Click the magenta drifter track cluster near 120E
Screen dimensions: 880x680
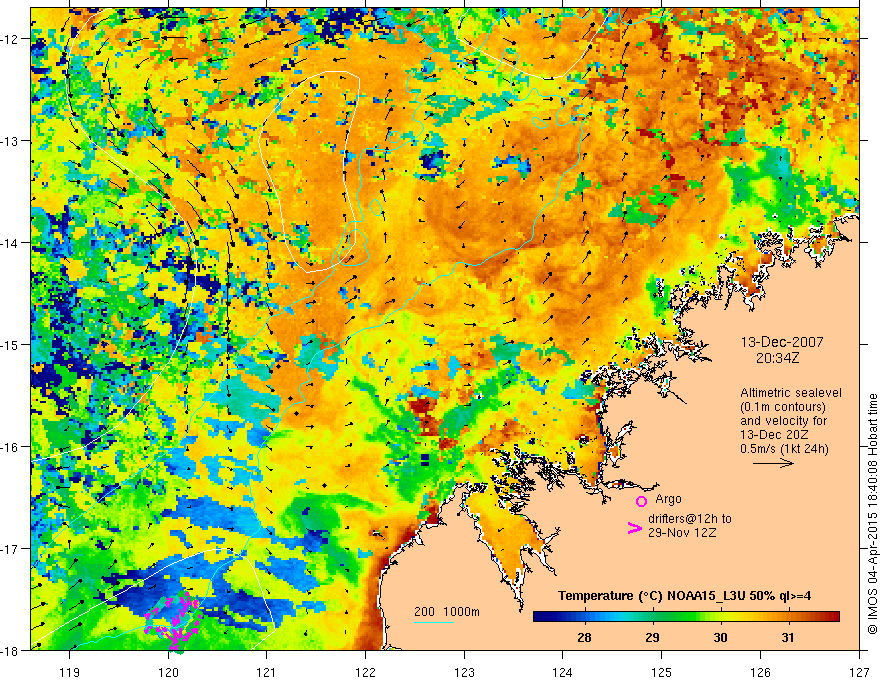[173, 620]
